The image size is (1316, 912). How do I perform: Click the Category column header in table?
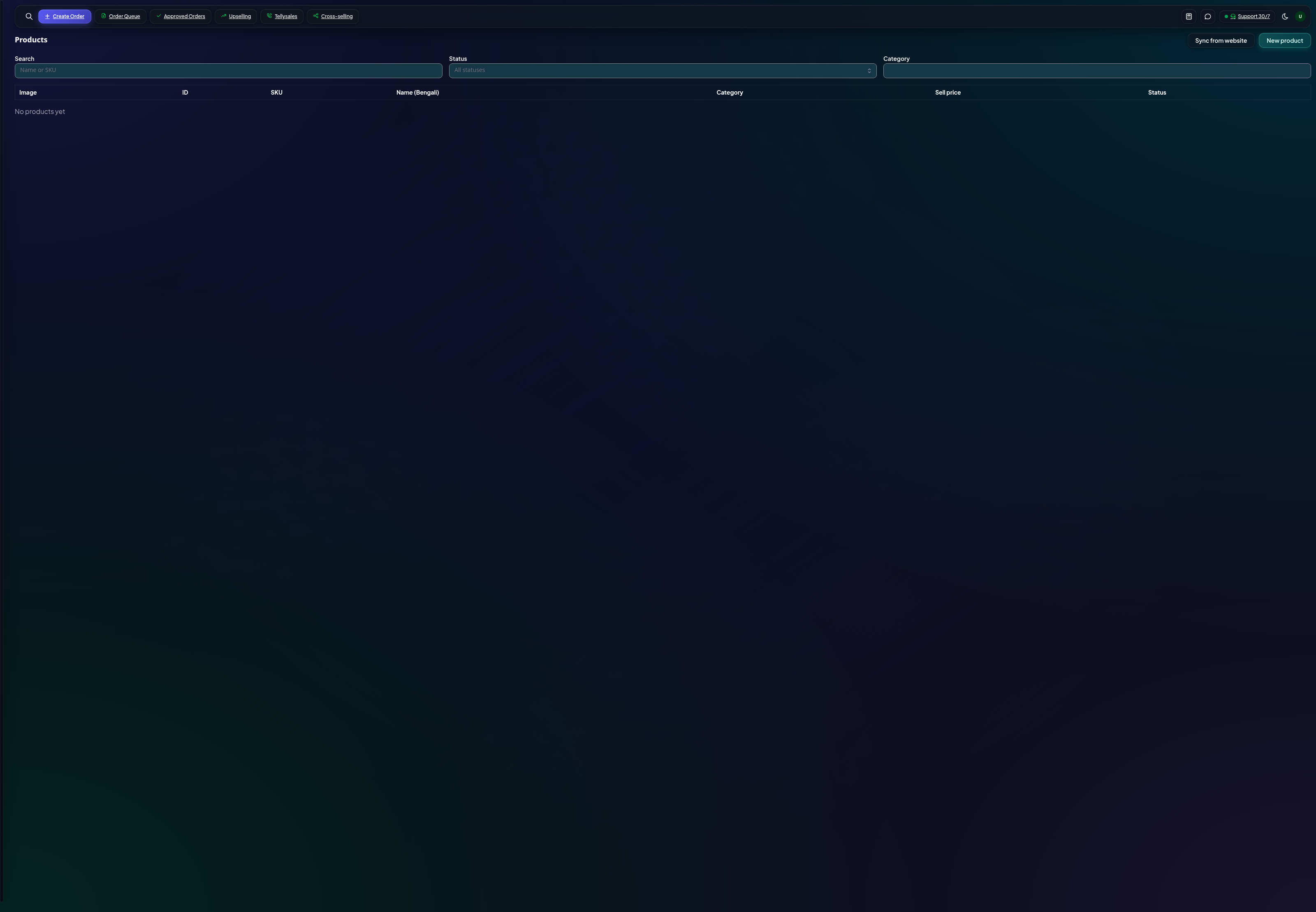click(x=730, y=93)
